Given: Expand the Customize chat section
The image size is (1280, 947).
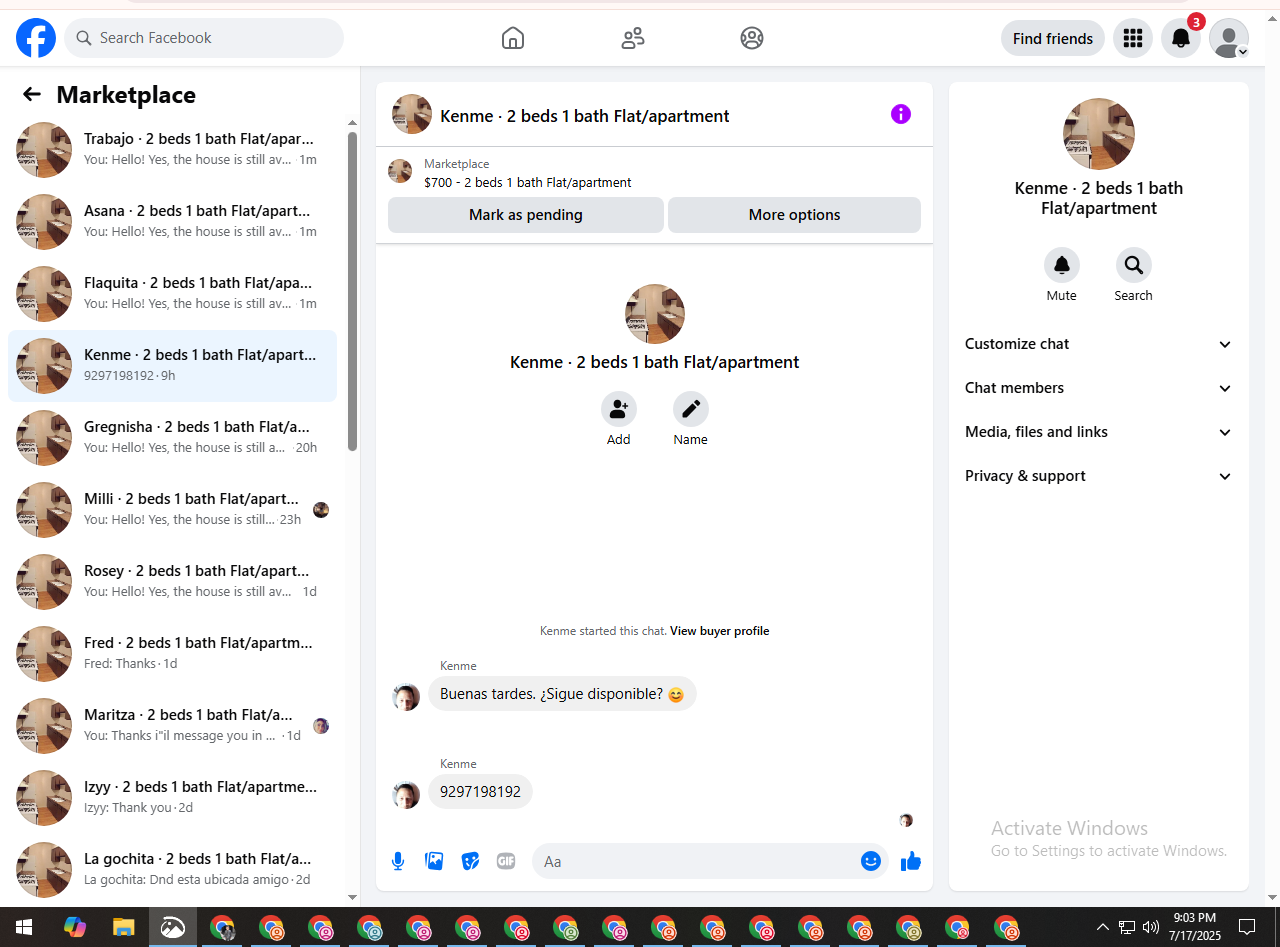Looking at the screenshot, I should coord(1099,344).
